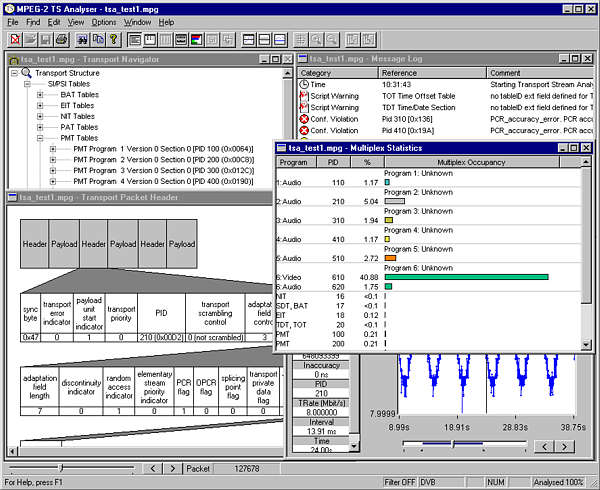Click the second Payload block in packet diagram
The image size is (600, 490).
[124, 244]
